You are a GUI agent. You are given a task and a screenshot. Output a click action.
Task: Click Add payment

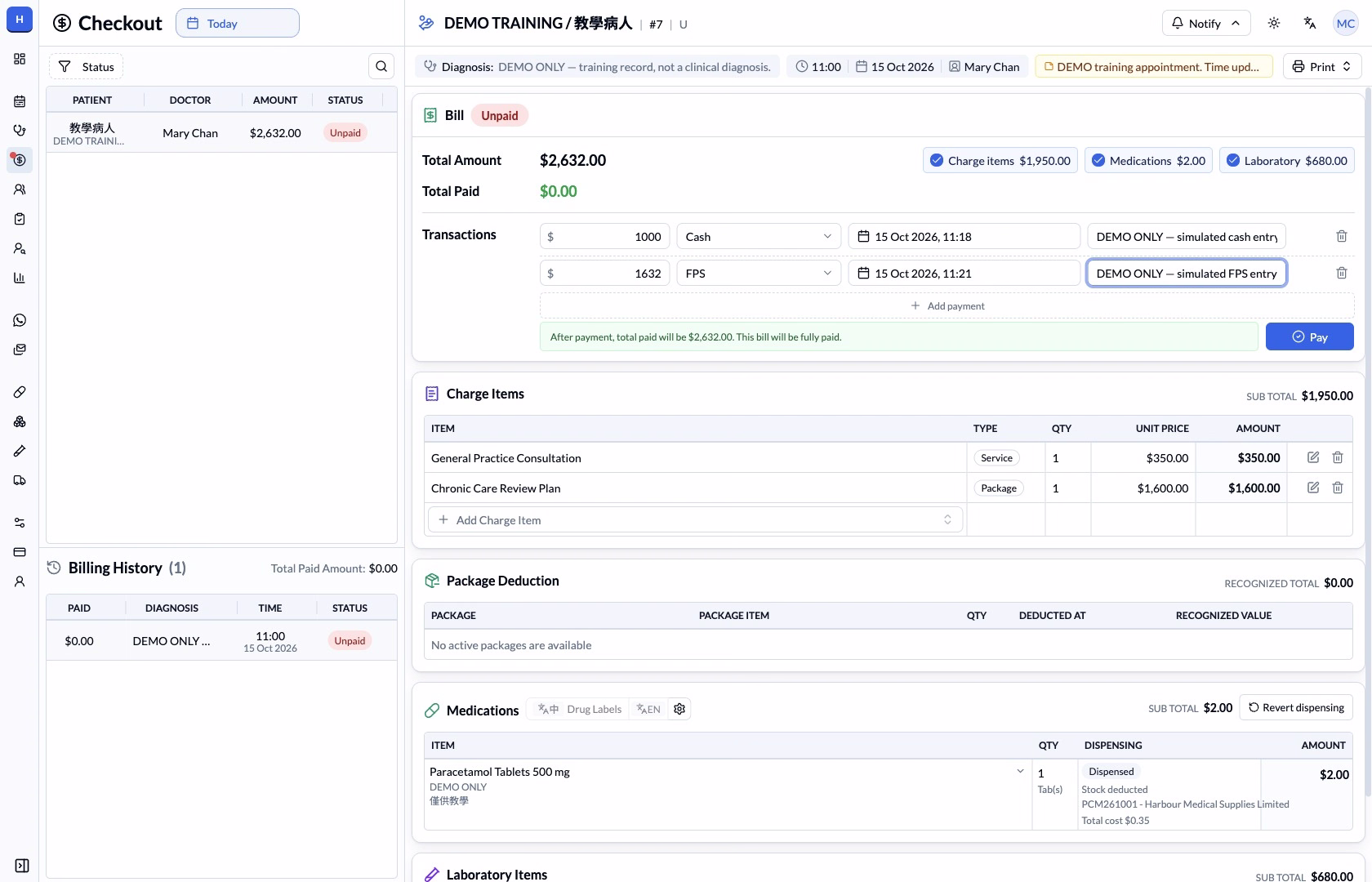(947, 305)
